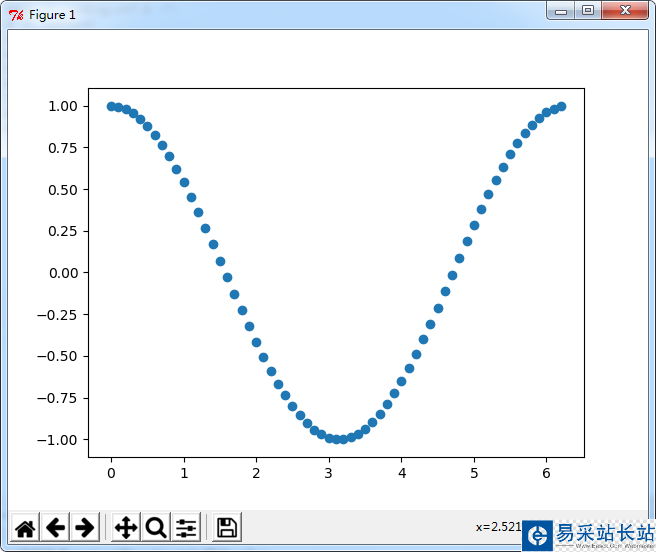Image resolution: width=656 pixels, height=552 pixels.
Task: Click the 0.25 y-axis tick label
Action: [x=63, y=231]
